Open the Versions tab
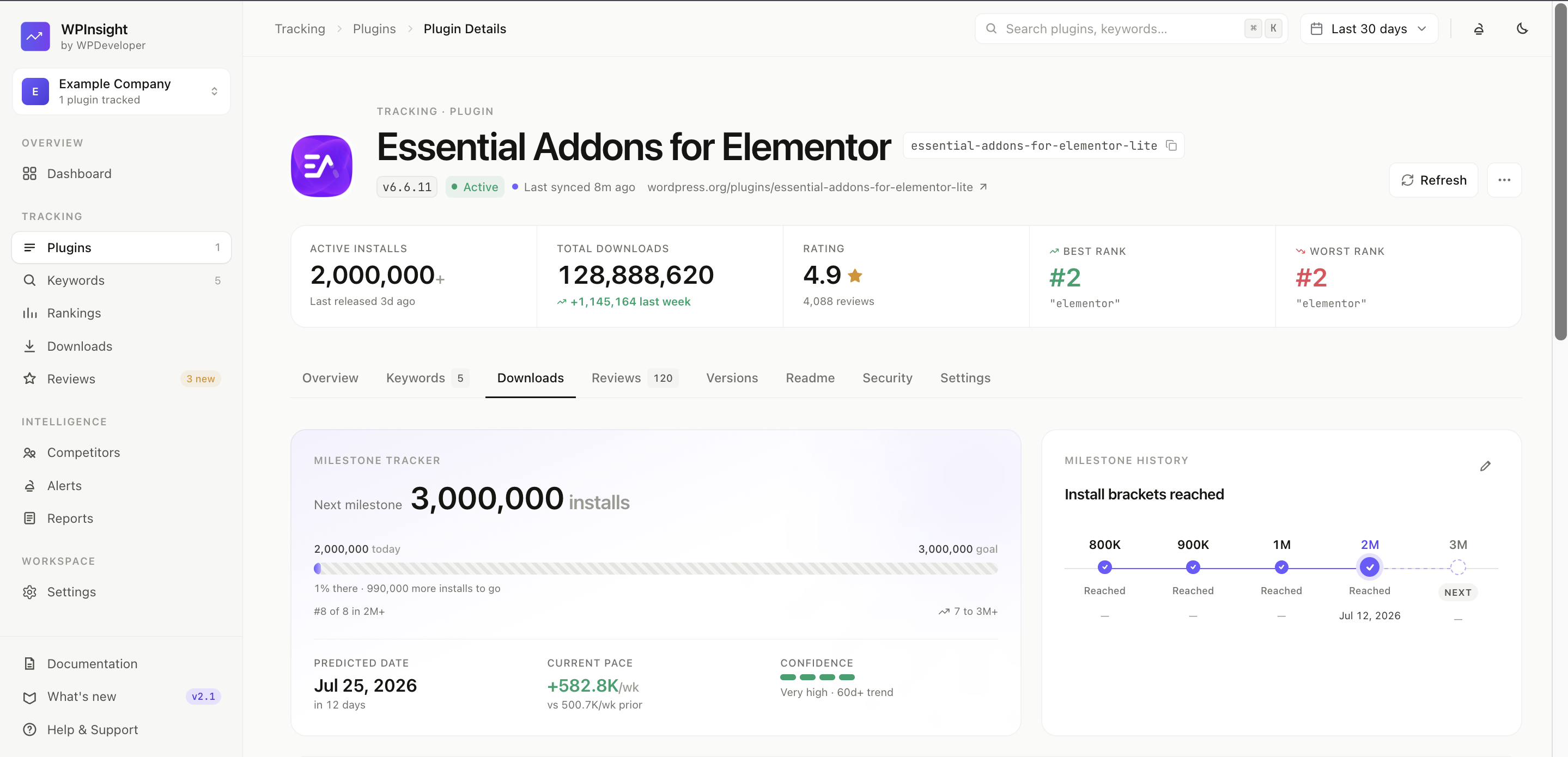Screen dimensions: 1568x757 tap(732, 378)
